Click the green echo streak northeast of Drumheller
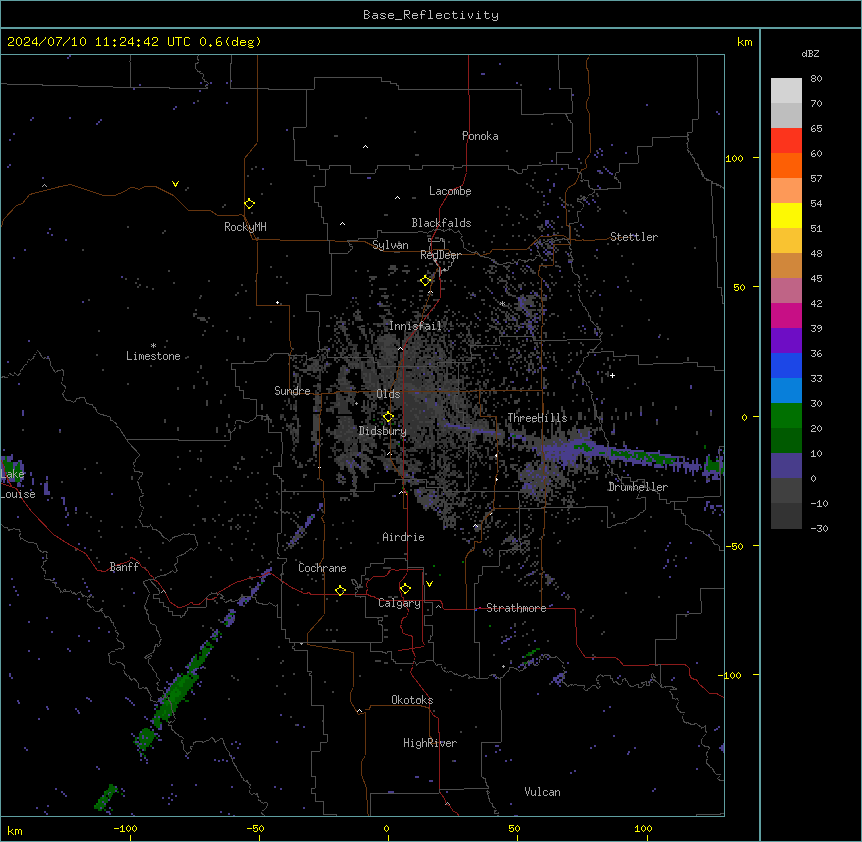 (x=643, y=455)
